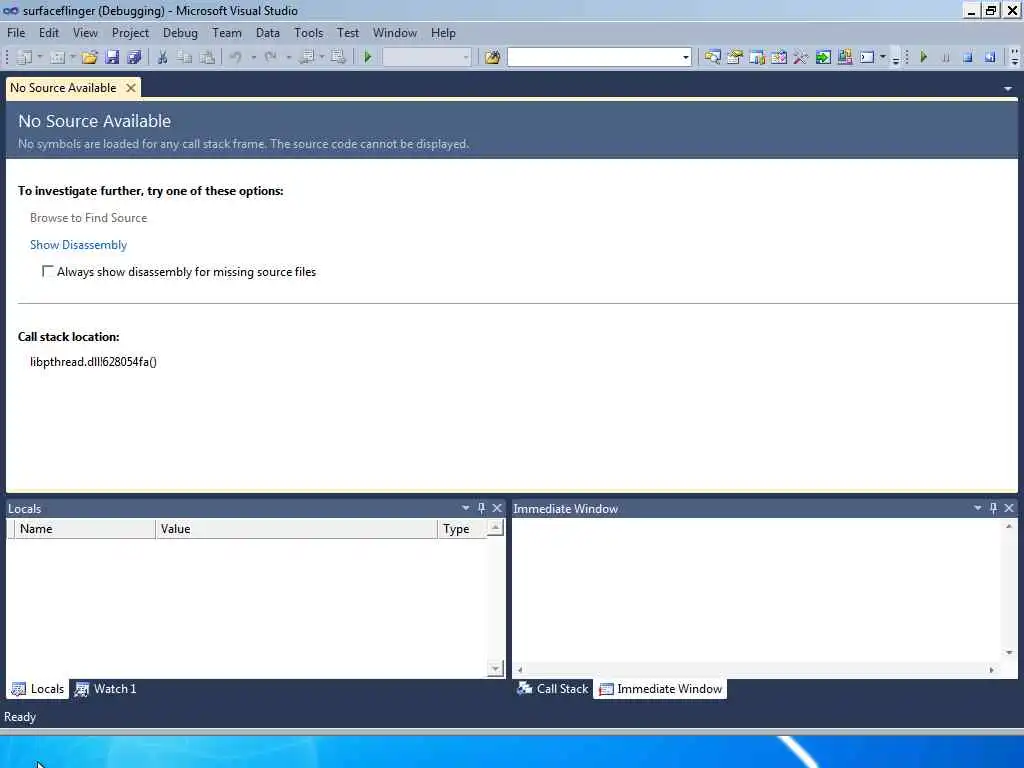Click the Show Disassembly link
This screenshot has height=768, width=1024.
point(78,245)
